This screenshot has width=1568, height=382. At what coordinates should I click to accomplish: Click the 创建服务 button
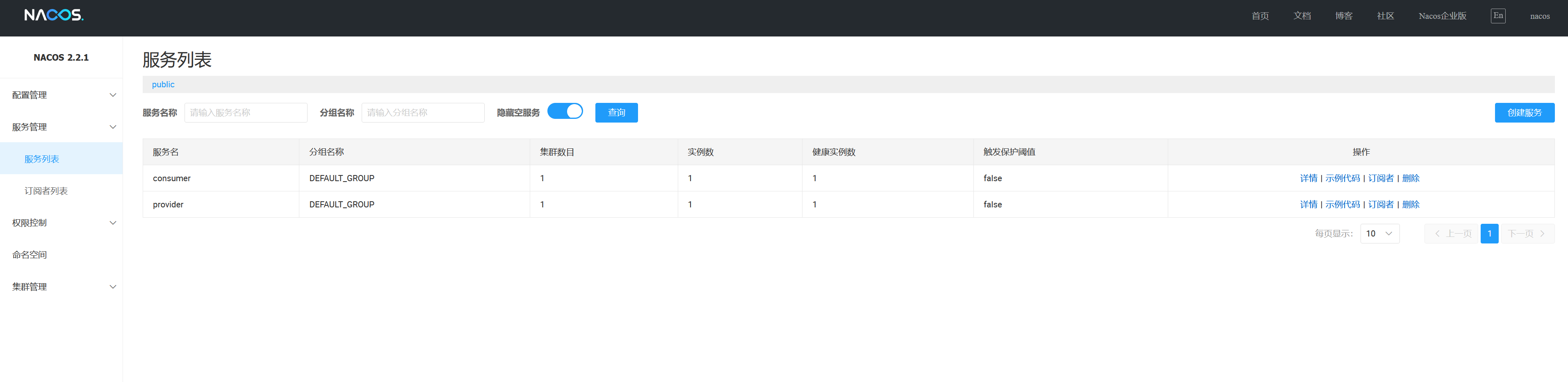(1524, 113)
